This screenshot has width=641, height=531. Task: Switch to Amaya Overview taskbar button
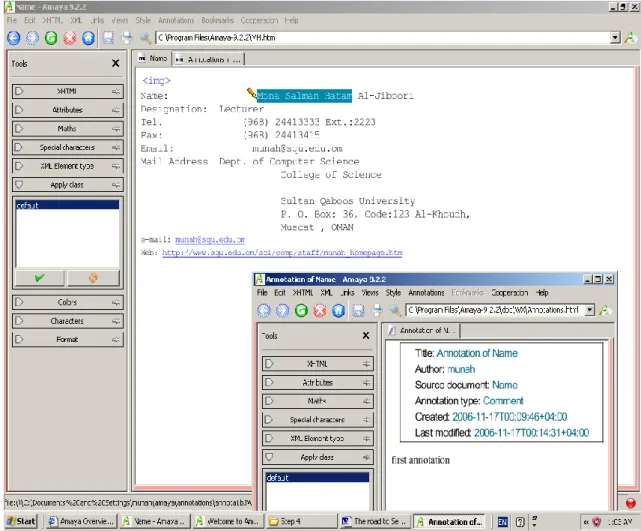pos(81,521)
